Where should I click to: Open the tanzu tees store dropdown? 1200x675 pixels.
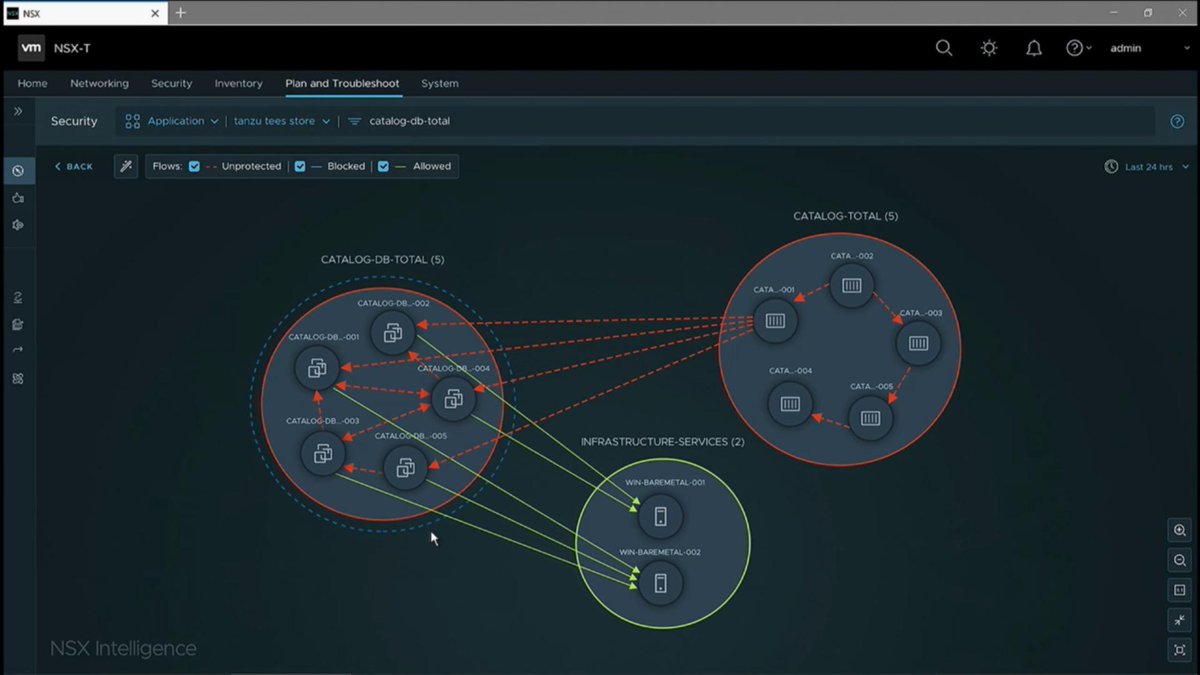281,121
